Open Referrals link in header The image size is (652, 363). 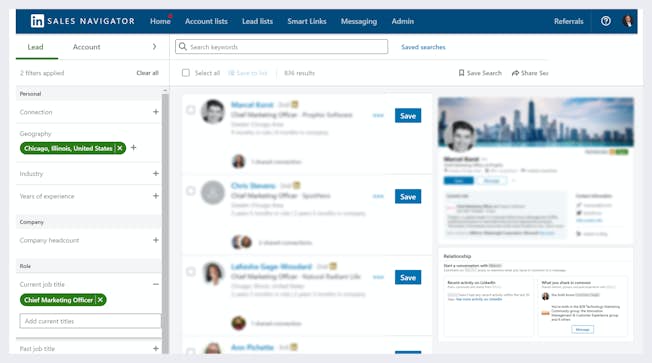tap(568, 21)
